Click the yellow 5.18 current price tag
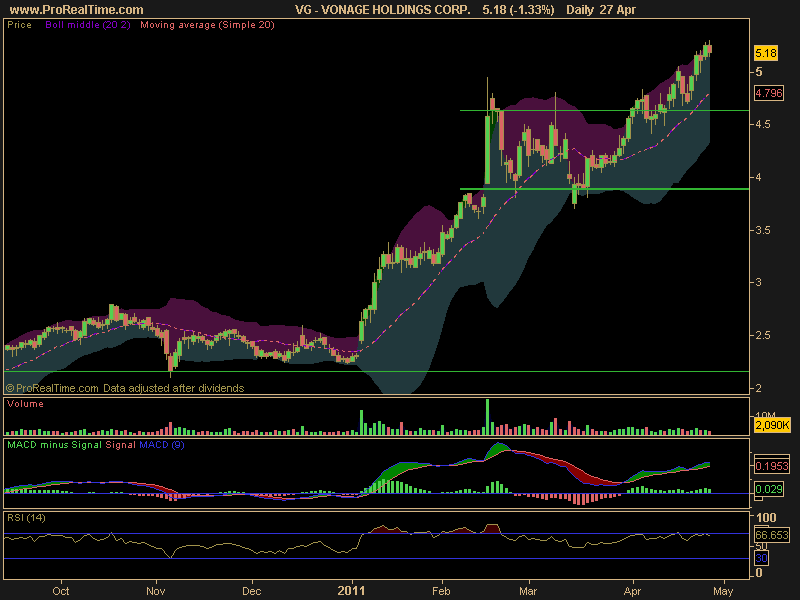Image resolution: width=800 pixels, height=600 pixels. [766, 53]
